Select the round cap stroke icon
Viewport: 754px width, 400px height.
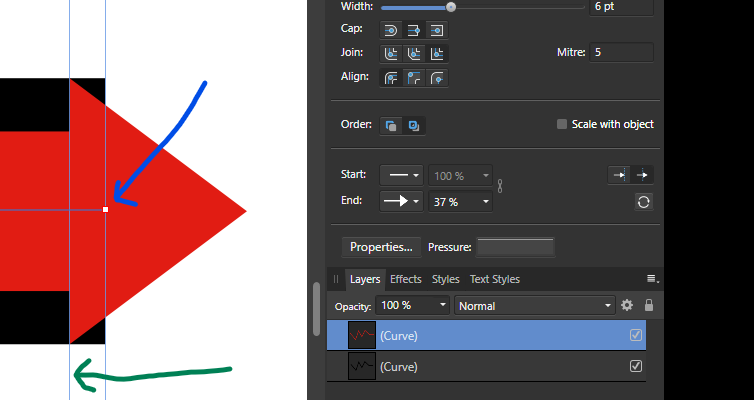[390, 30]
